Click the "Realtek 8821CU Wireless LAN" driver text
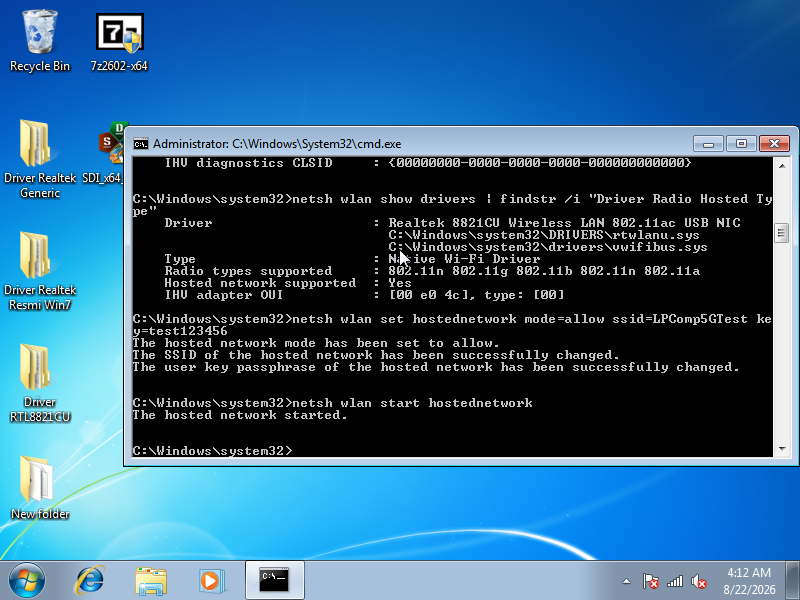This screenshot has width=800, height=600. [564, 223]
